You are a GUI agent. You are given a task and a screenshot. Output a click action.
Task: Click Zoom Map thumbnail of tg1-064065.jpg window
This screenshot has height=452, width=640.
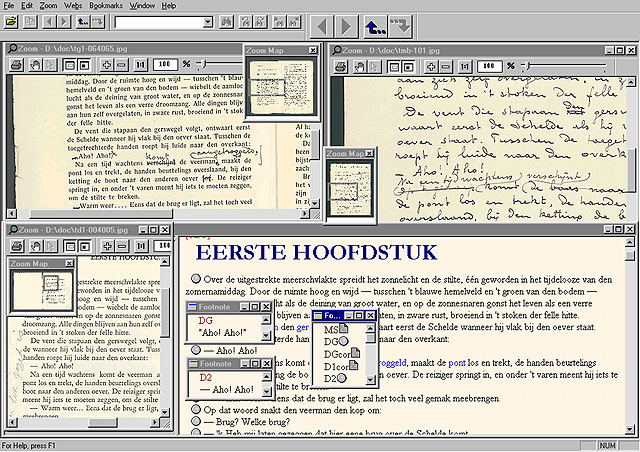282,87
